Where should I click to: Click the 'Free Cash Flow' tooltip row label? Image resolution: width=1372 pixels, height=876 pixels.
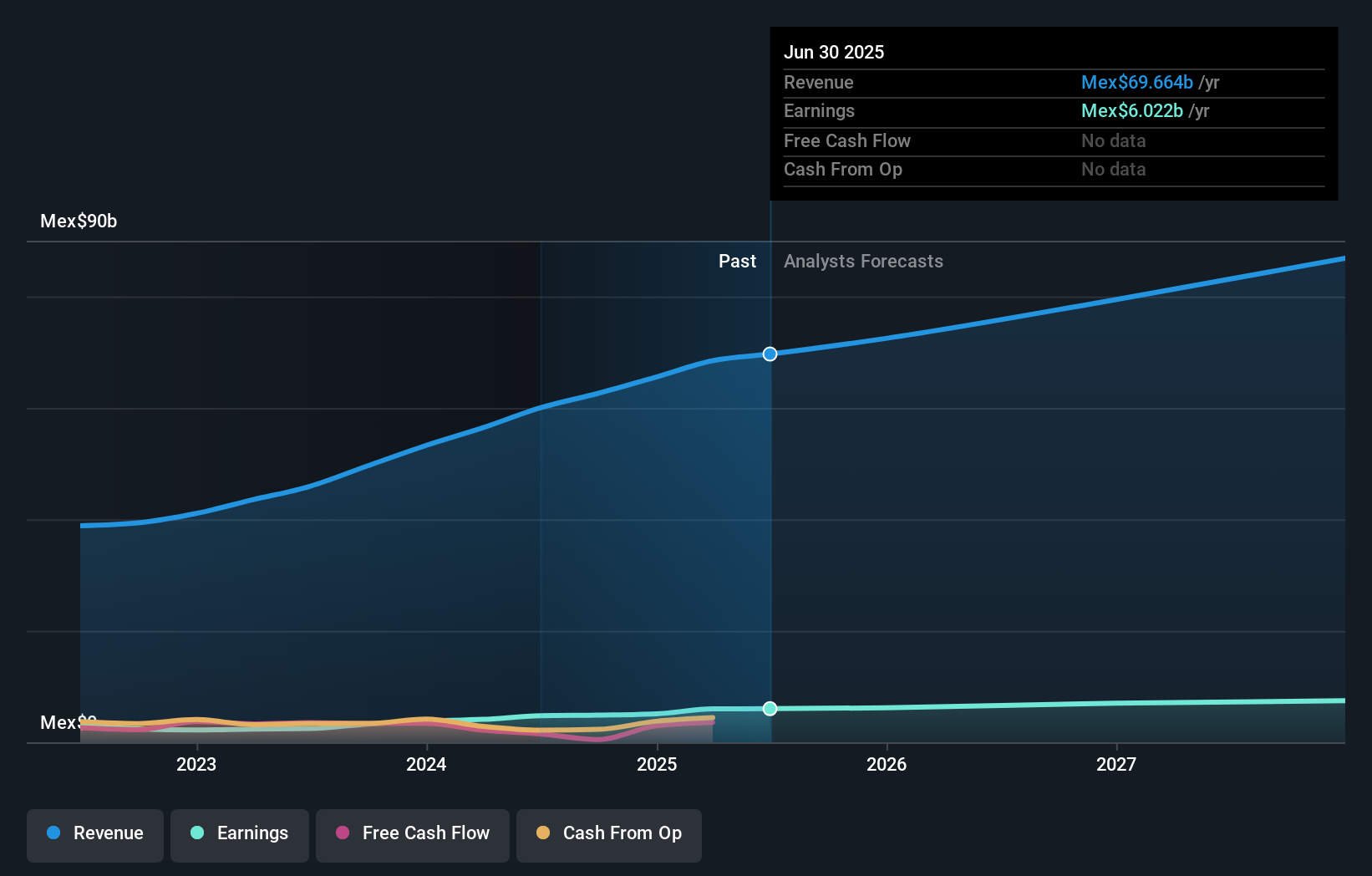[x=847, y=141]
